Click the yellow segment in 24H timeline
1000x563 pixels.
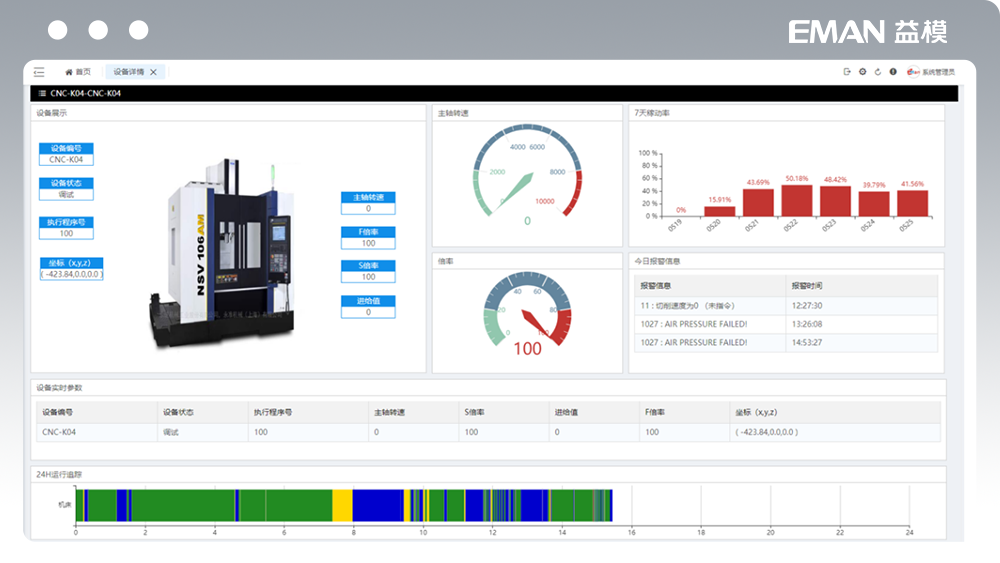coord(342,505)
